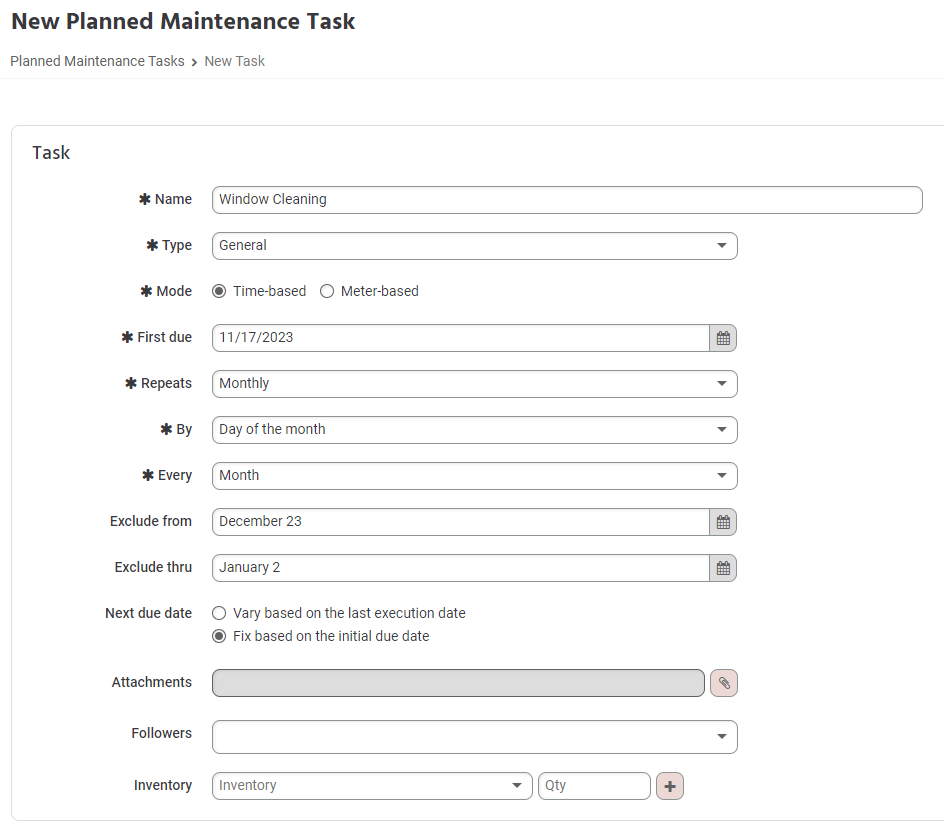Expand the Every dropdown showing Month
Screen dimensions: 944x834
click(x=474, y=476)
